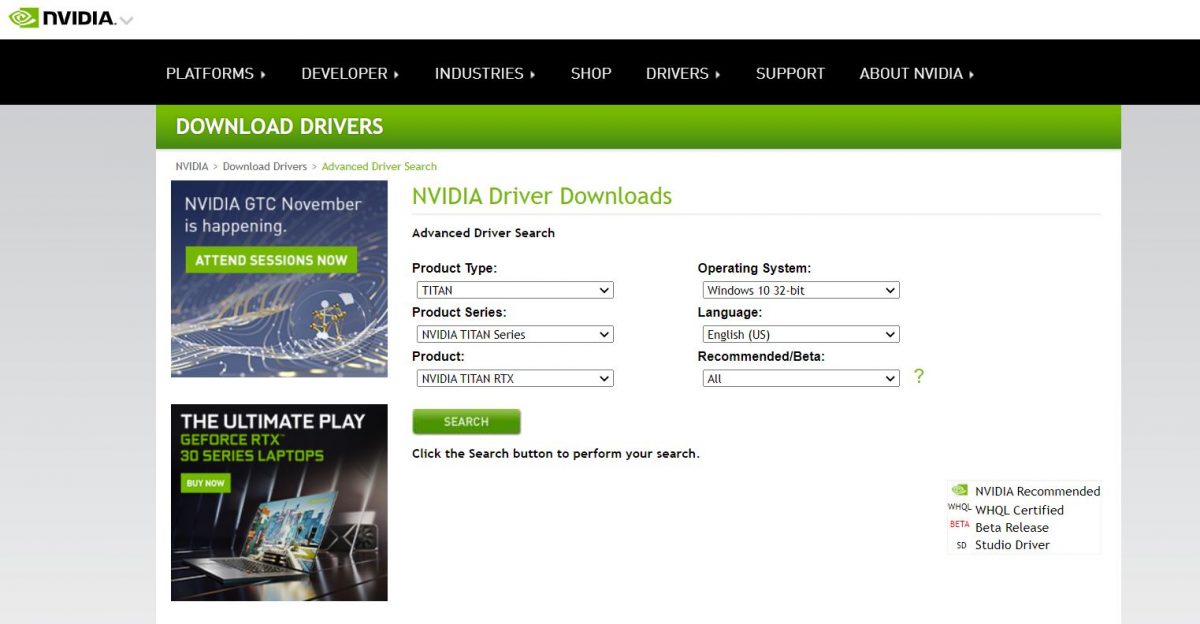1200x624 pixels.
Task: Open the Product Series dropdown
Action: coord(515,334)
